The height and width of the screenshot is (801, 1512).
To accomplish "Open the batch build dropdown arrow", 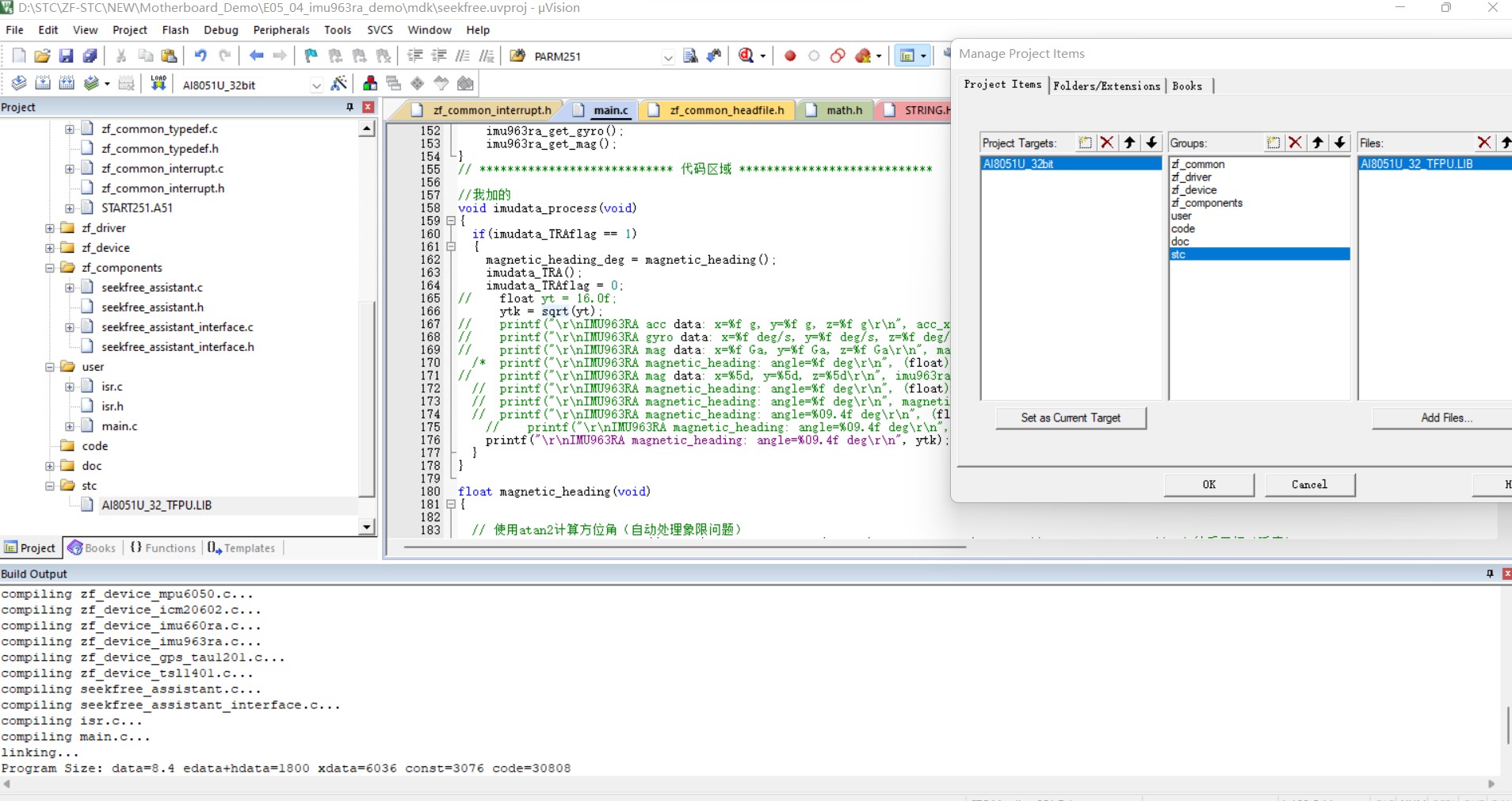I will click(107, 84).
